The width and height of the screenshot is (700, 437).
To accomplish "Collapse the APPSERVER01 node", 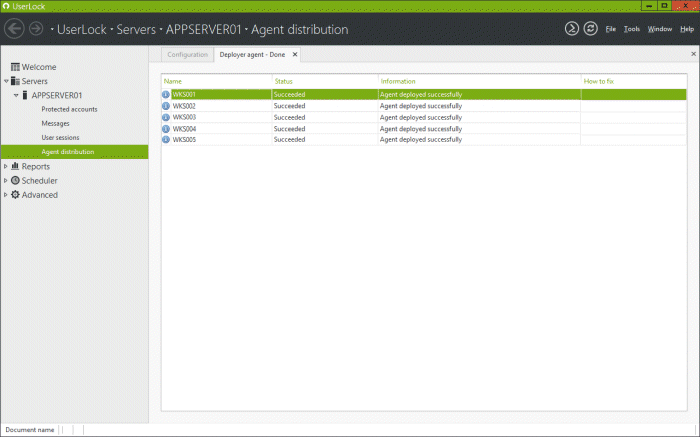I will point(16,95).
